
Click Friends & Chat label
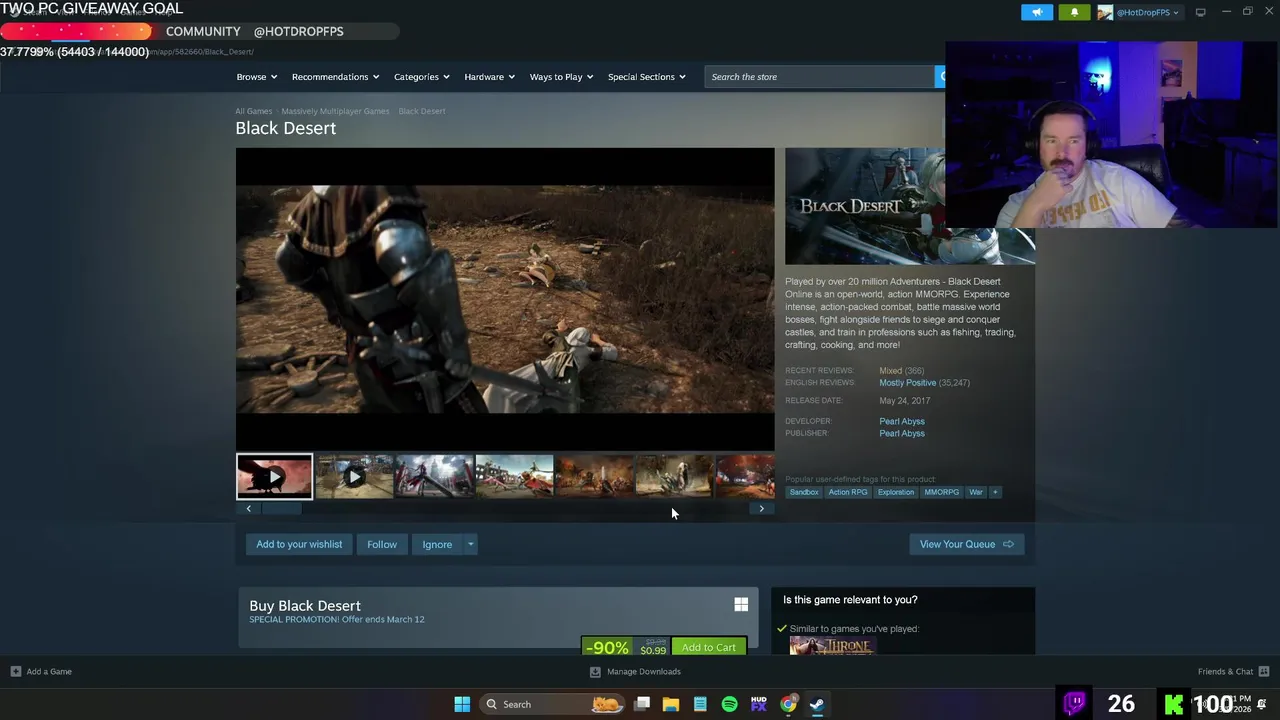click(x=1225, y=671)
